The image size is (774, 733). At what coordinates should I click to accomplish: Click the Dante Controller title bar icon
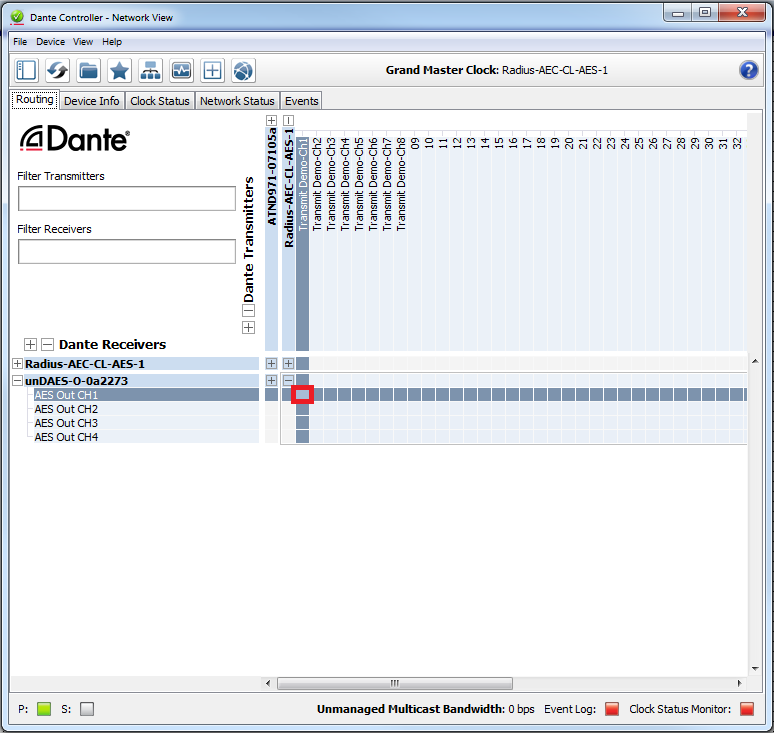17,17
